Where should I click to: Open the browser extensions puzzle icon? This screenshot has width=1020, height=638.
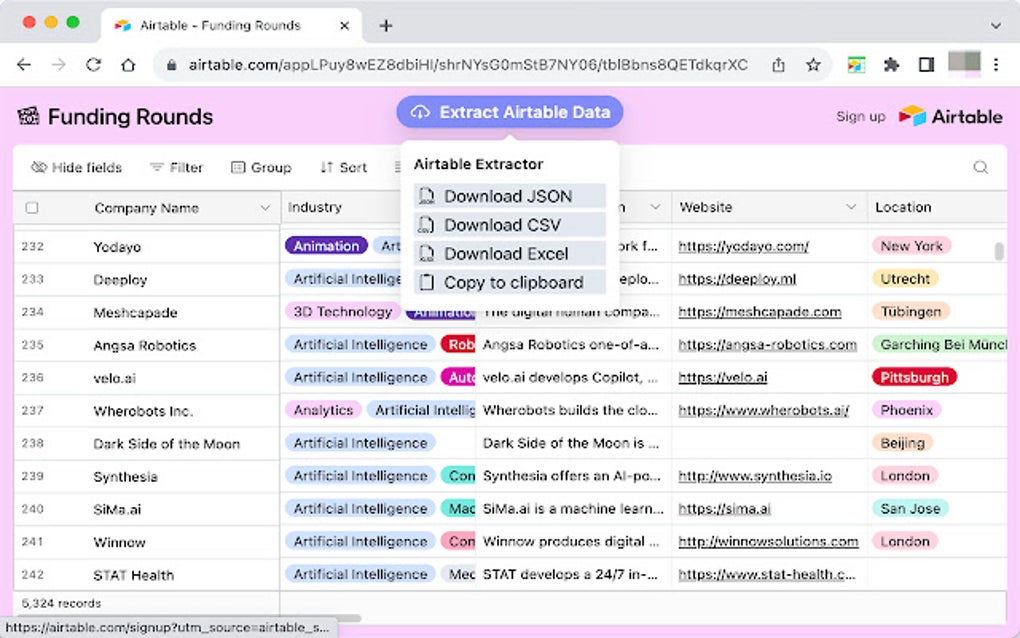(x=891, y=65)
